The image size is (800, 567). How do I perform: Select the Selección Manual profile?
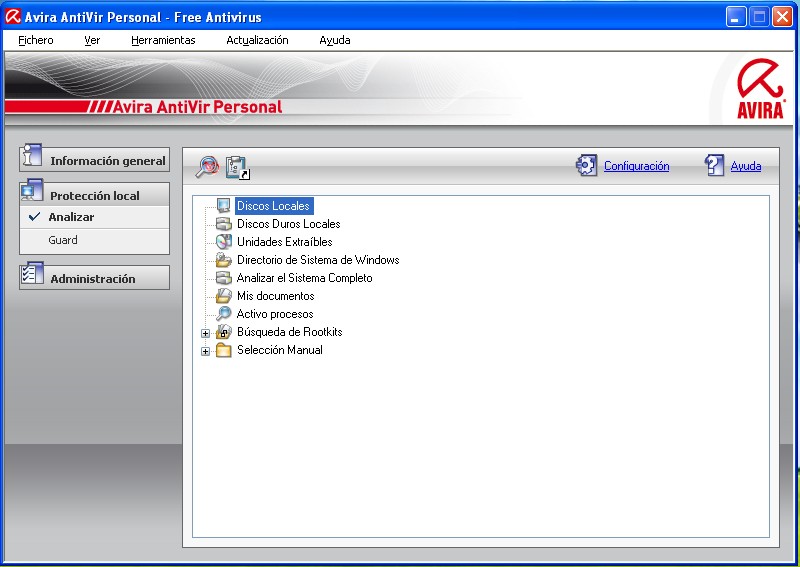(x=280, y=350)
